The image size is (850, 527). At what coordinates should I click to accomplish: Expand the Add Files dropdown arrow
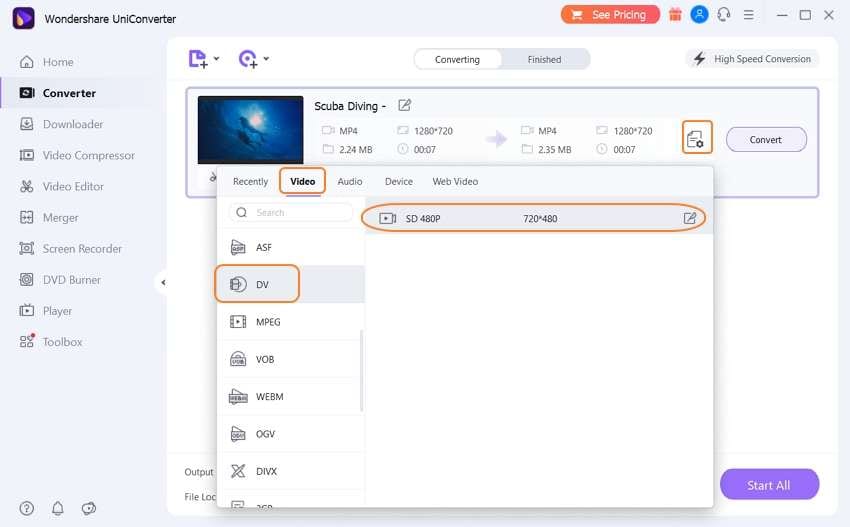(x=216, y=59)
